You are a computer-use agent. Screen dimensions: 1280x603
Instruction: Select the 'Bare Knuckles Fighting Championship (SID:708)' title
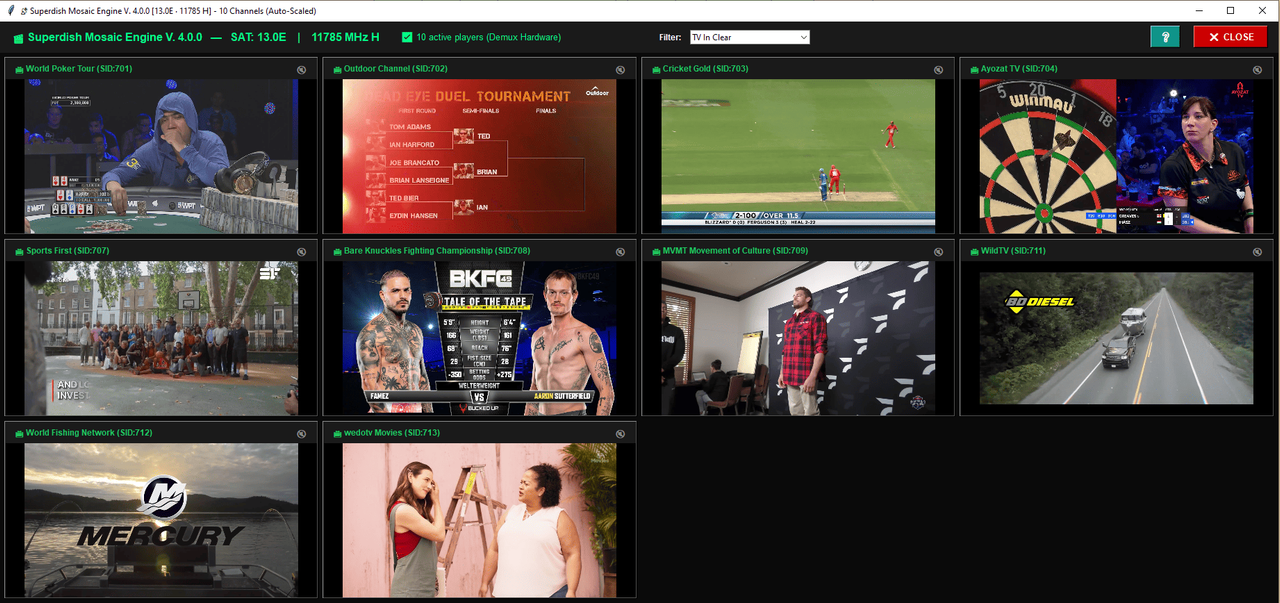437,251
